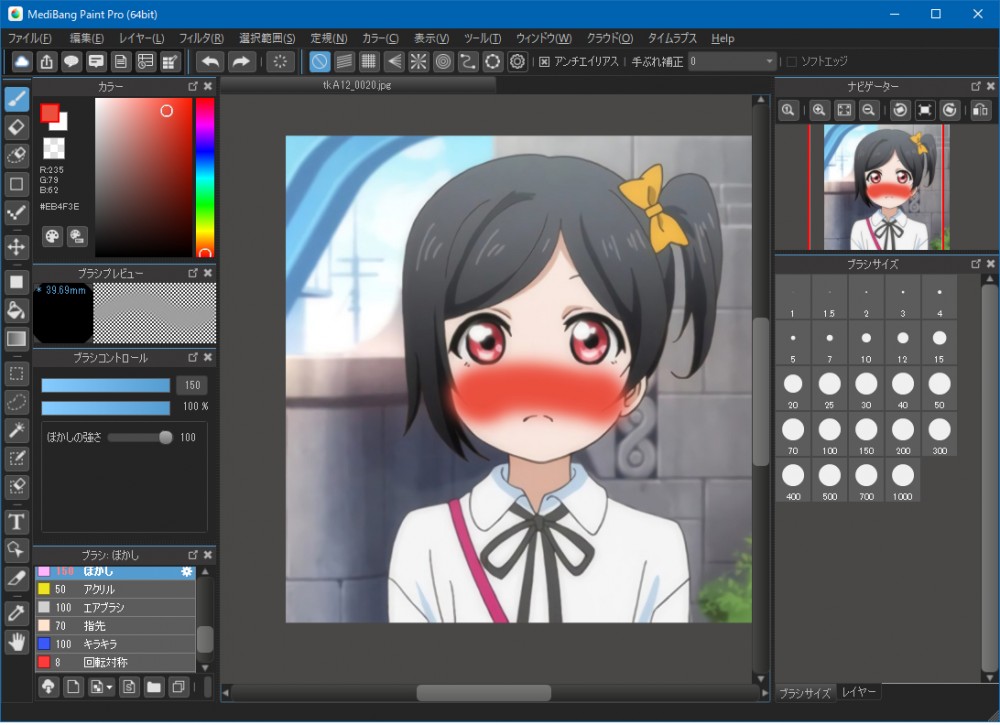The width and height of the screenshot is (1000, 725).
Task: Open snap settings gear icon
Action: click(x=517, y=62)
